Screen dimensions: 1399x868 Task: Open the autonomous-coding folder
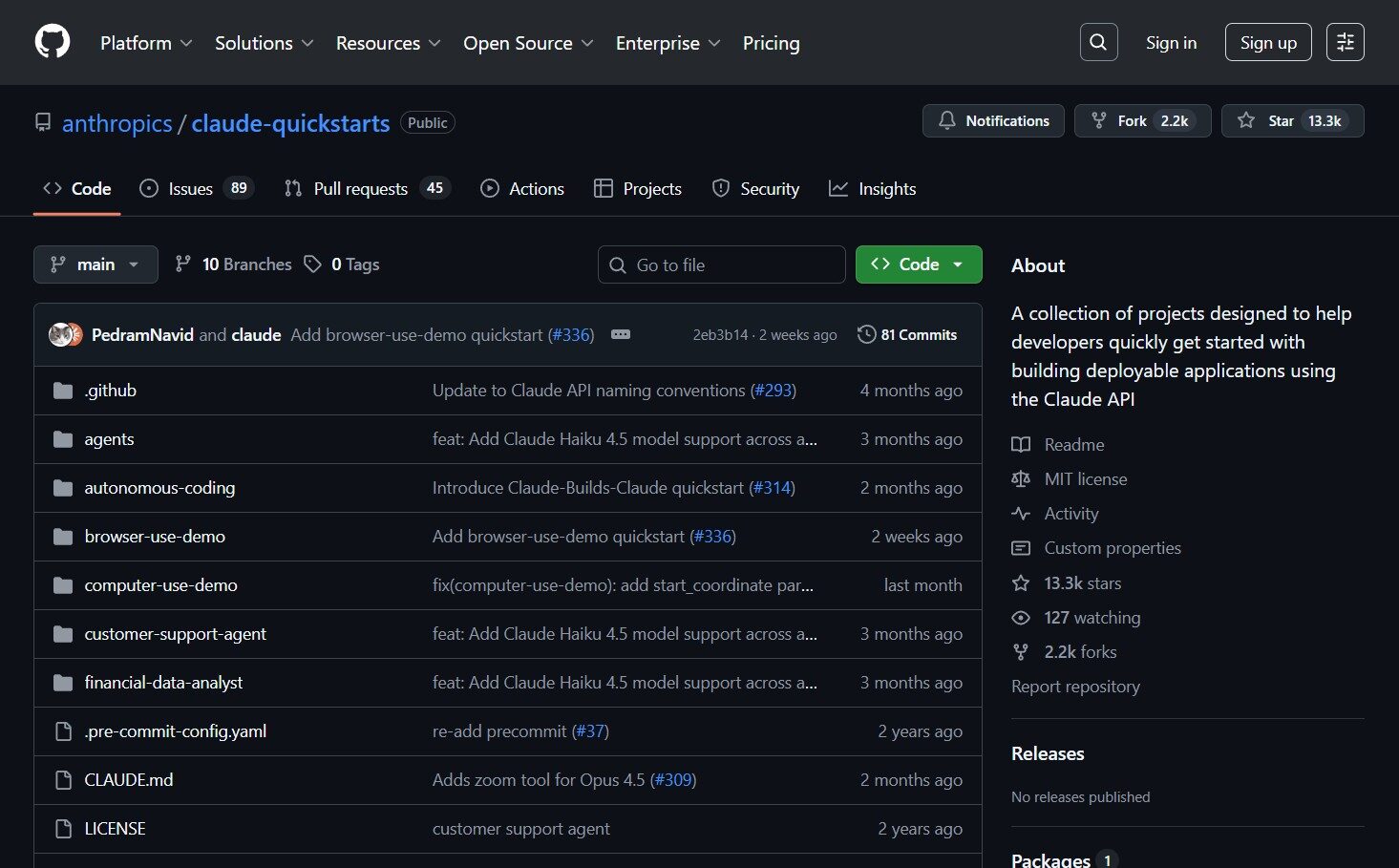(x=159, y=488)
